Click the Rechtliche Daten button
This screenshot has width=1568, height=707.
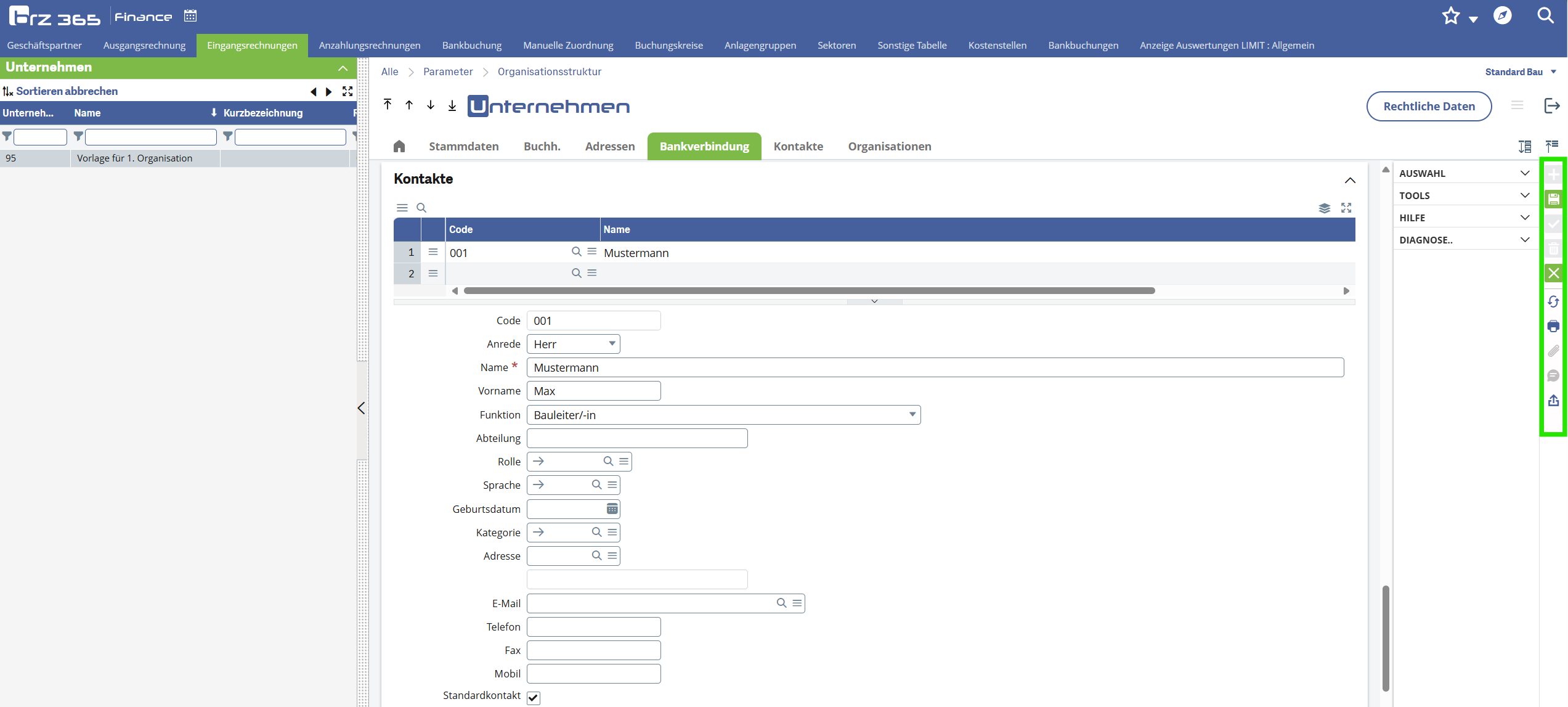pyautogui.click(x=1429, y=106)
